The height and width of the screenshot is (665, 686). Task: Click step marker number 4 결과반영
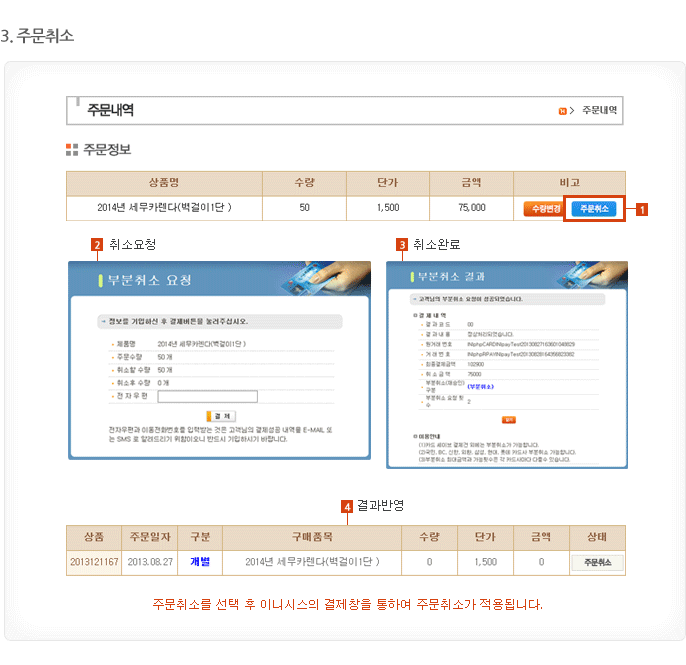[x=347, y=507]
